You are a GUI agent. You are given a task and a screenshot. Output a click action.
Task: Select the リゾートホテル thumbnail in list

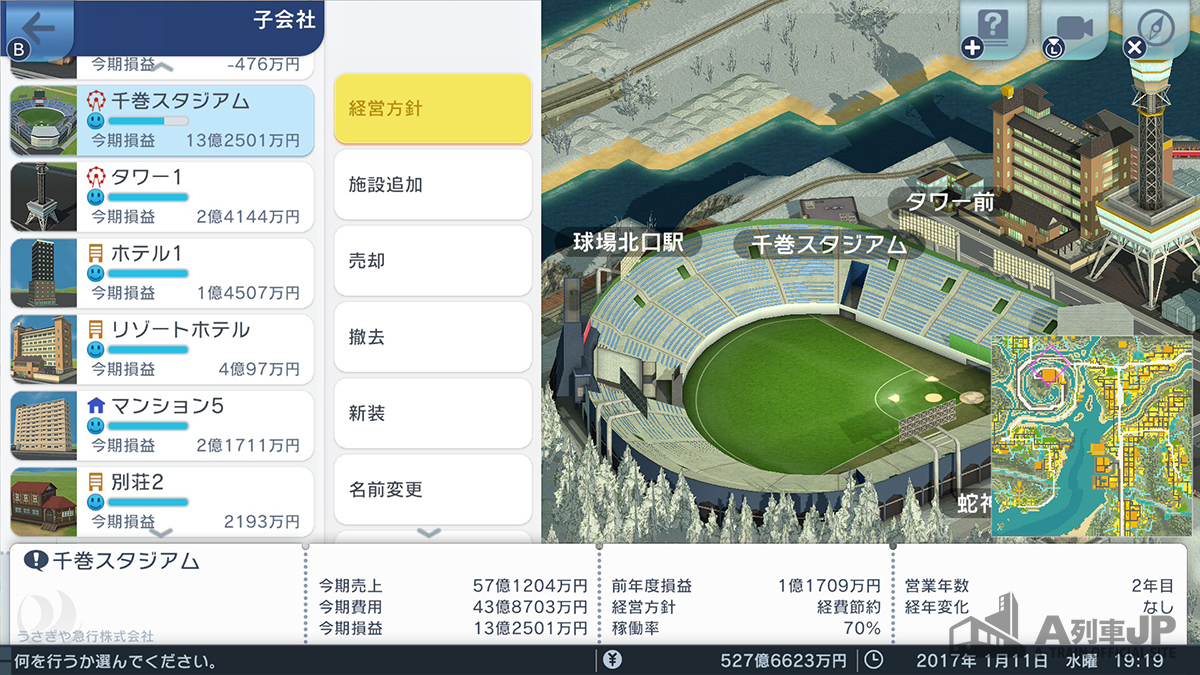[x=43, y=349]
